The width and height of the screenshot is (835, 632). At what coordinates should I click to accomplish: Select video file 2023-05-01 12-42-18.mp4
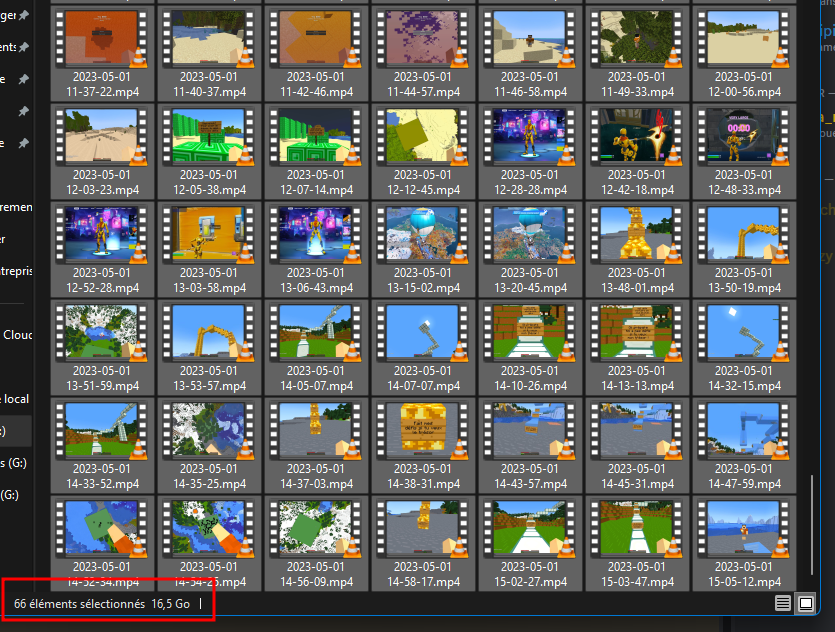pos(637,151)
